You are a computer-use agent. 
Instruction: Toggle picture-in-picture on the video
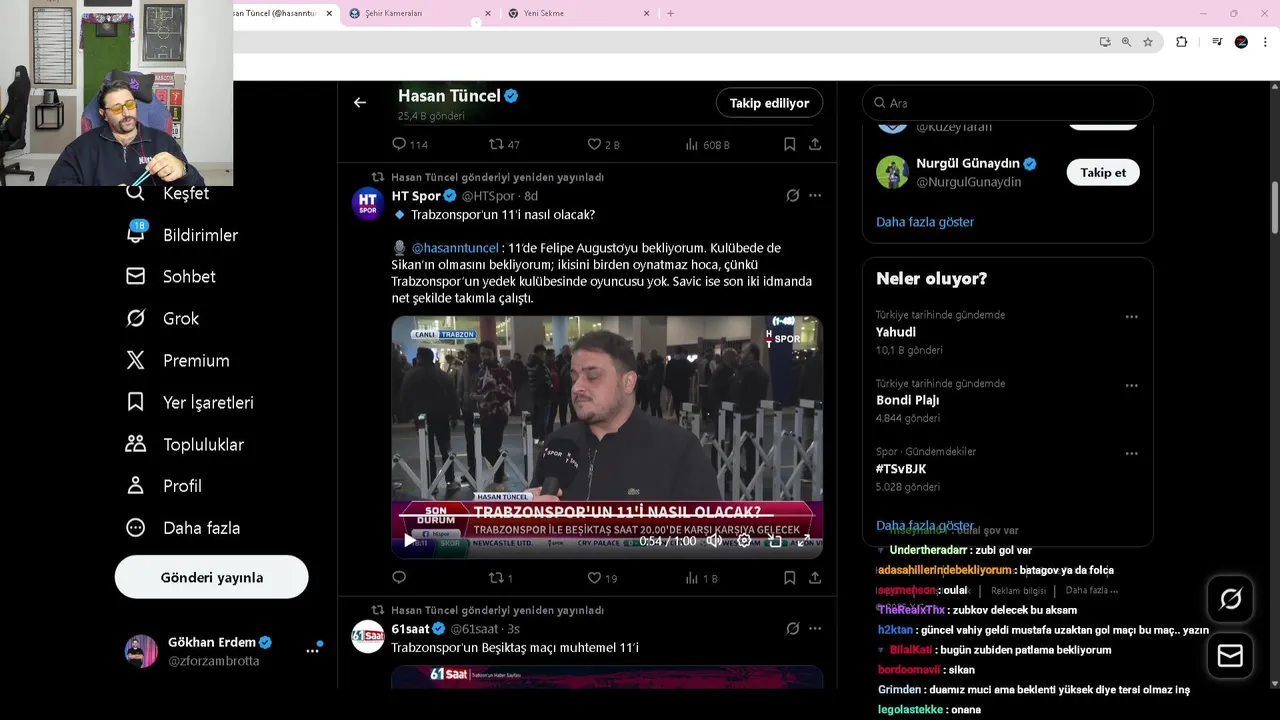pos(775,540)
